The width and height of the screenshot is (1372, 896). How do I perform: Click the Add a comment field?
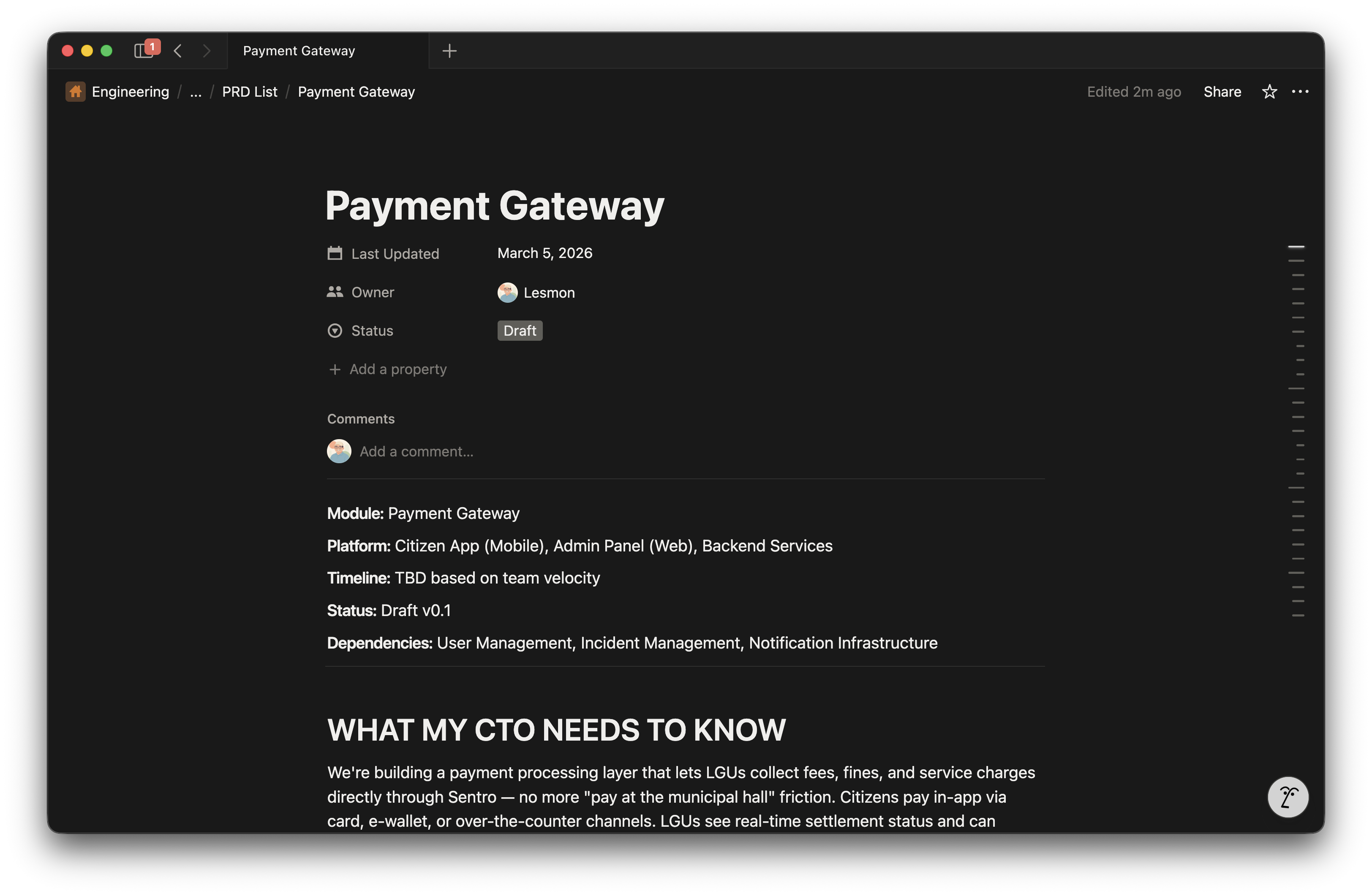pos(416,452)
